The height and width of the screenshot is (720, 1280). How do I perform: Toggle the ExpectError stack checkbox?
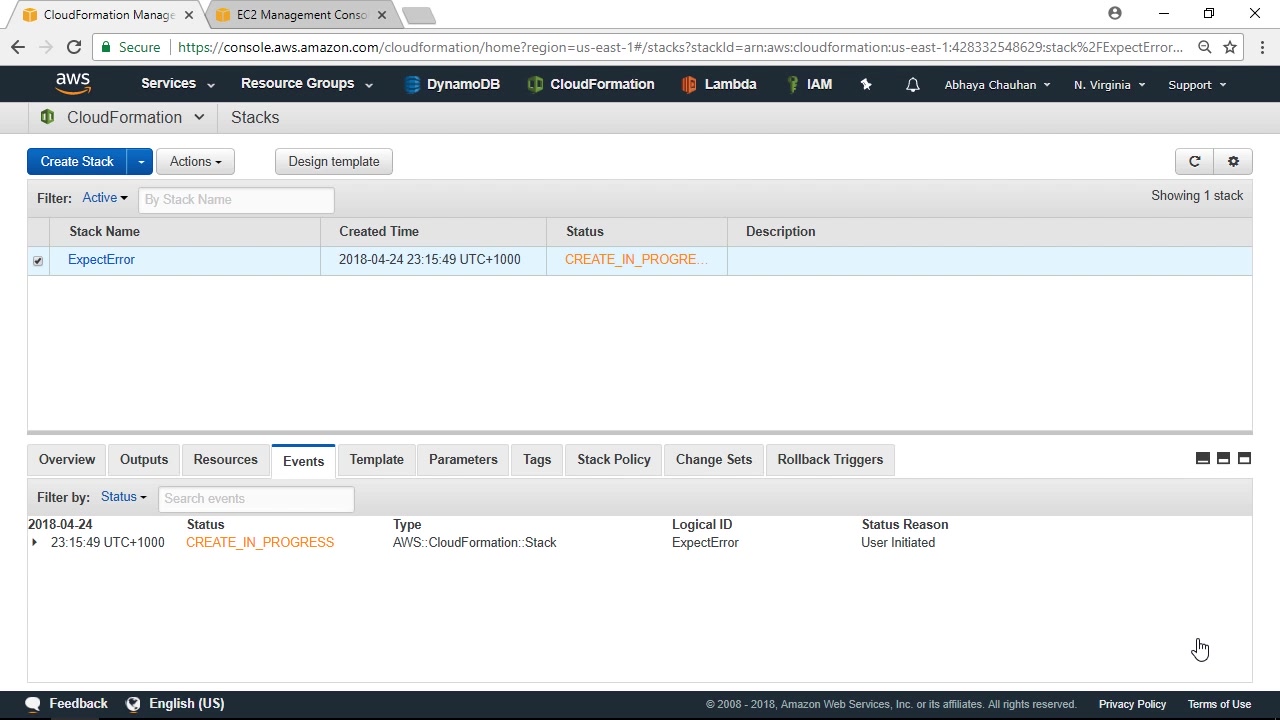click(38, 261)
